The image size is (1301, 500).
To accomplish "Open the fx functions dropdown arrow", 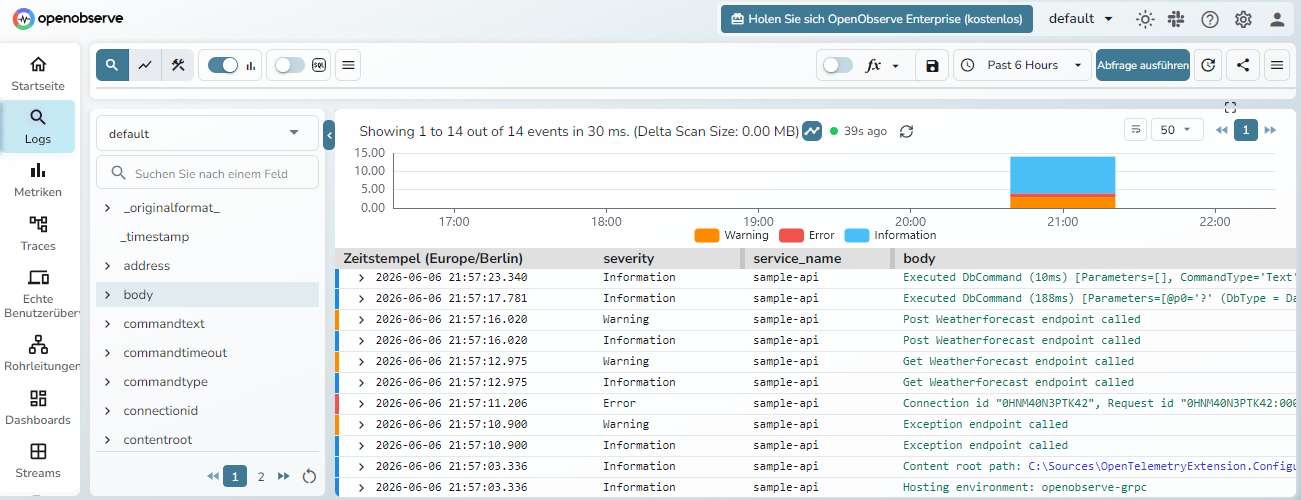I will coord(896,65).
